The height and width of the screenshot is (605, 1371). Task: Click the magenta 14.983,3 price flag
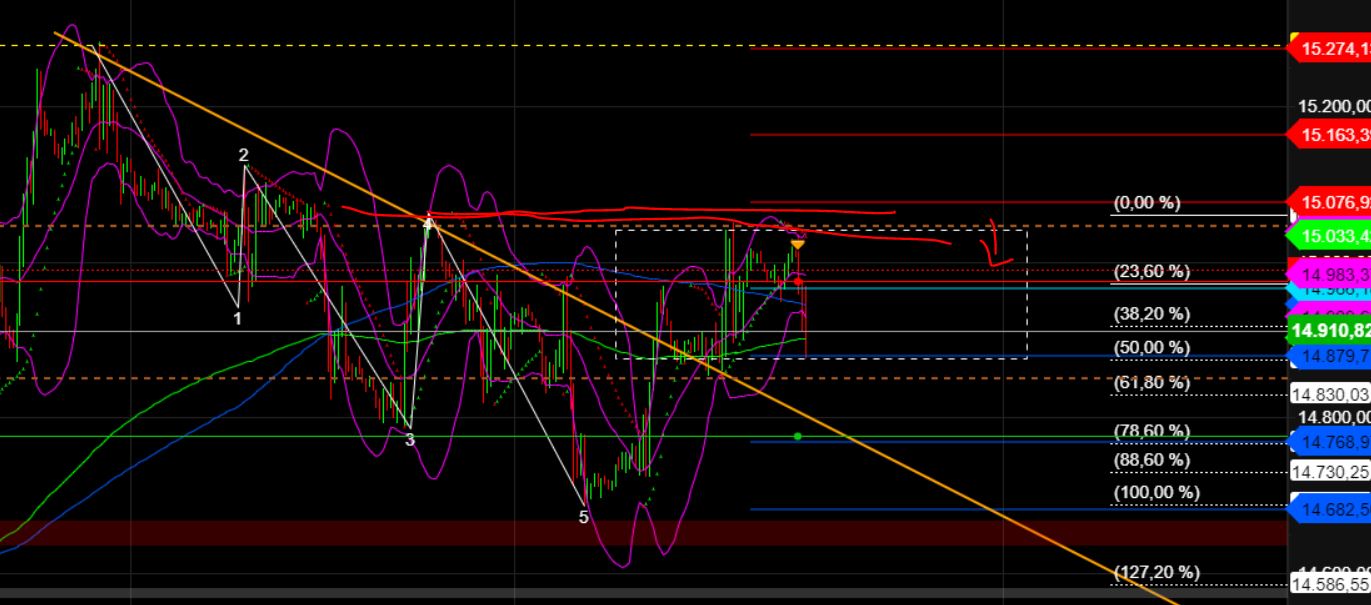[x=1330, y=273]
